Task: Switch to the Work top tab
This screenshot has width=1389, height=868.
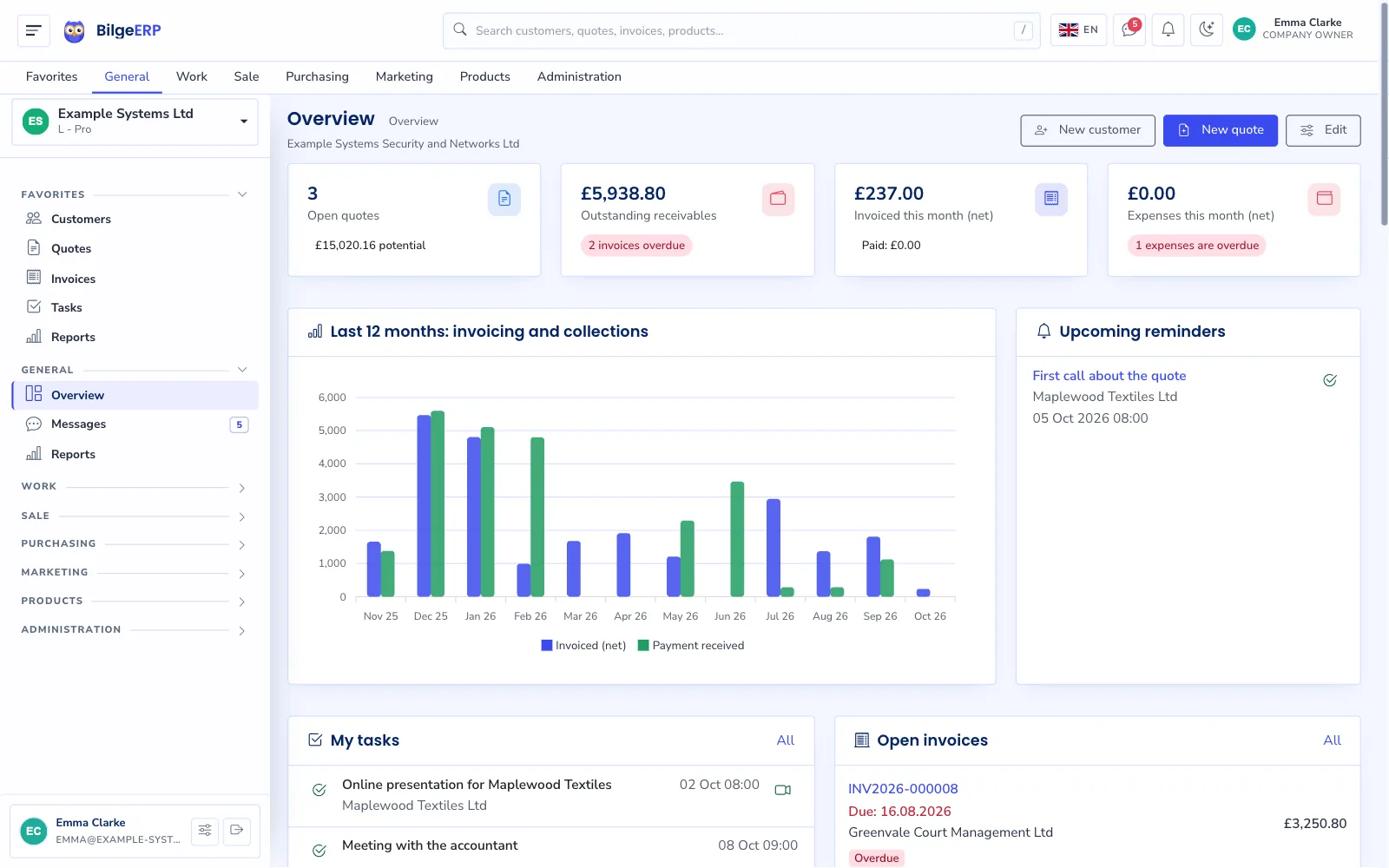Action: coord(192,76)
